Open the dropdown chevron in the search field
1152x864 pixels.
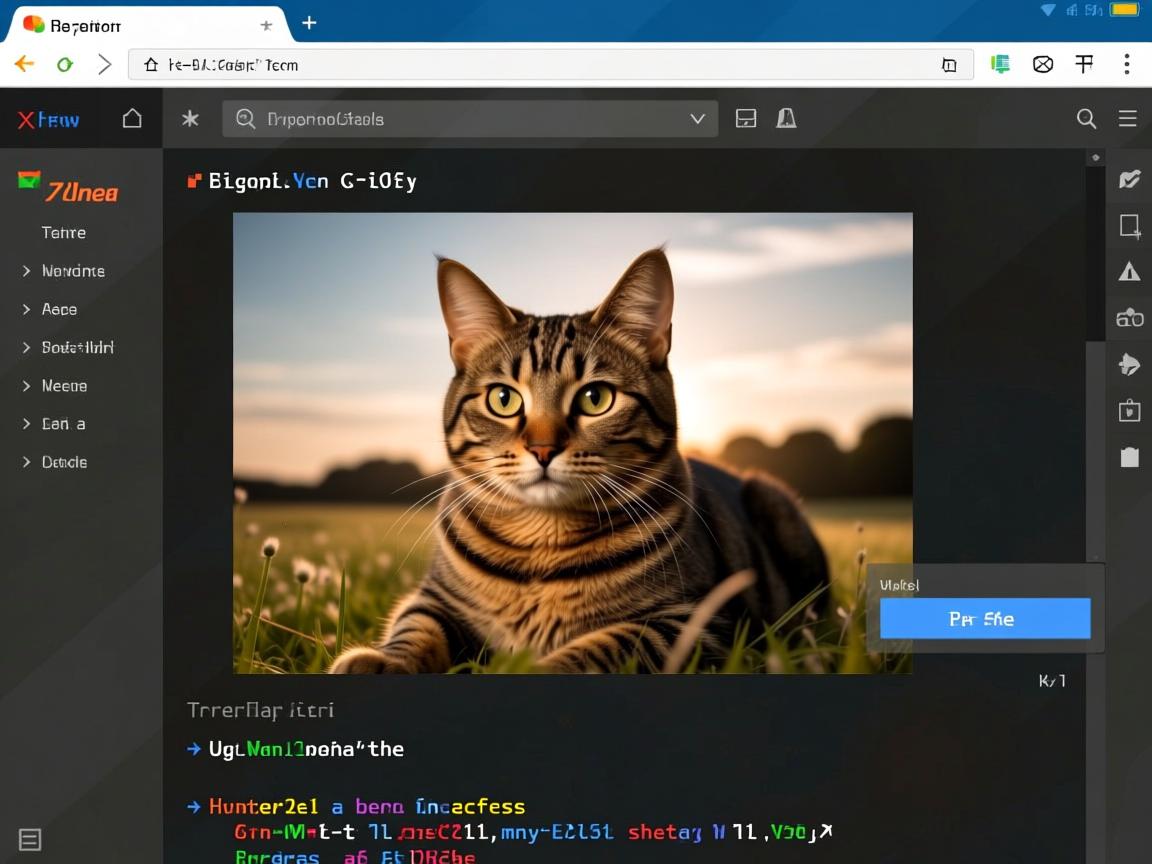click(698, 119)
